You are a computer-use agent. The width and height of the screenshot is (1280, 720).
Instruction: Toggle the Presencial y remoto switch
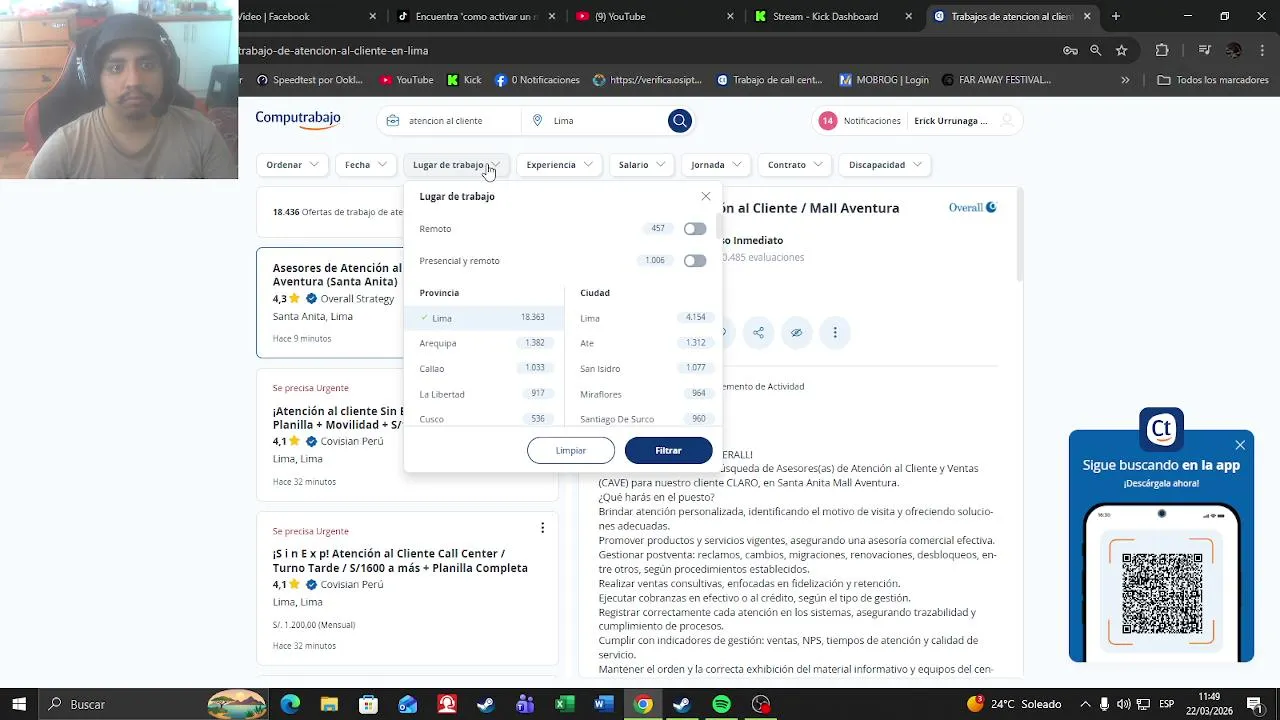click(695, 261)
